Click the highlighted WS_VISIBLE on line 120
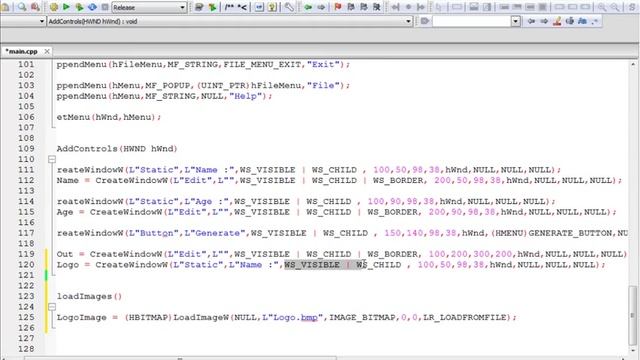Screen dimensions: 640x360 click(312, 265)
